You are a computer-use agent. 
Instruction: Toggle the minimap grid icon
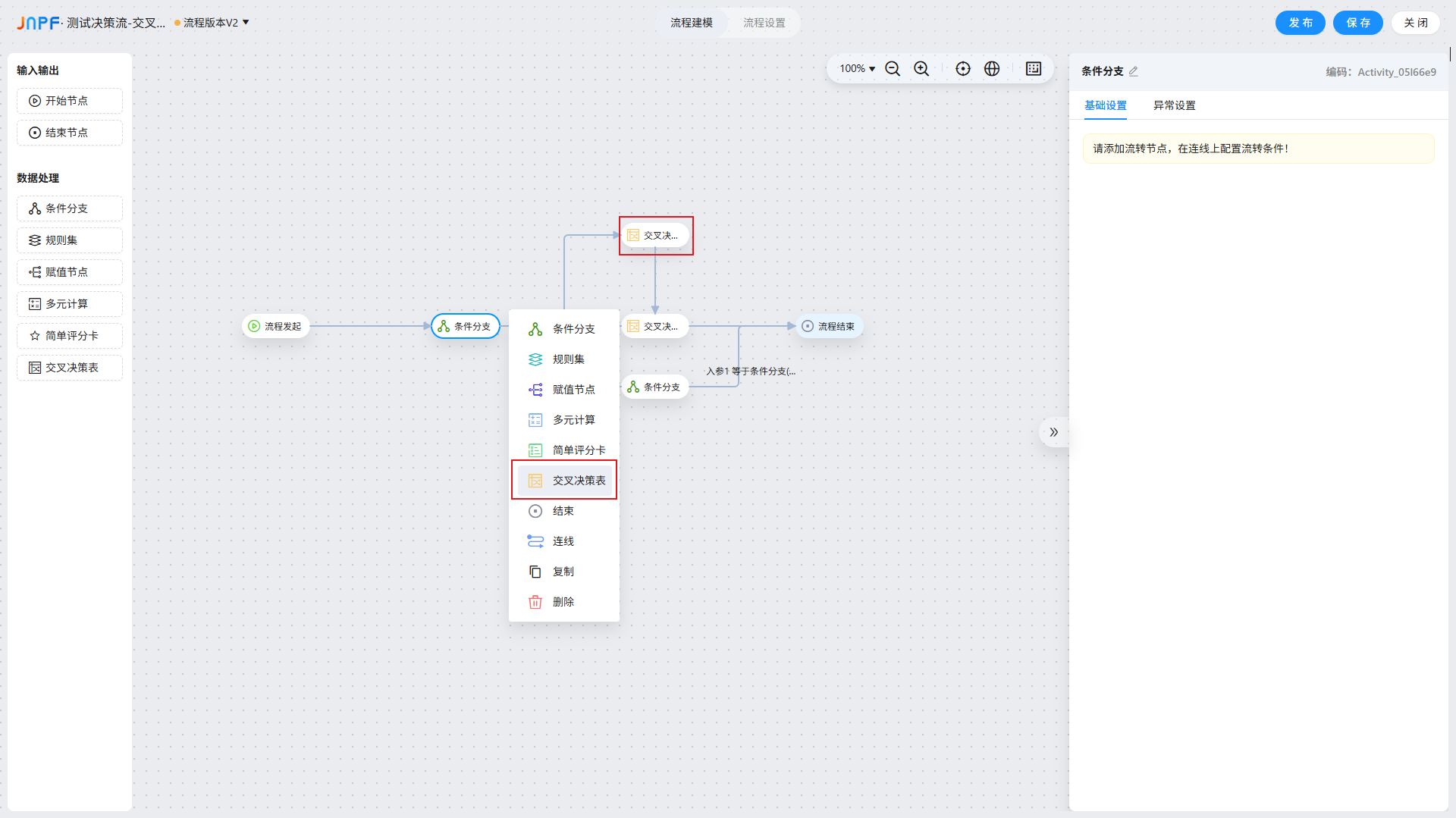pos(1034,69)
